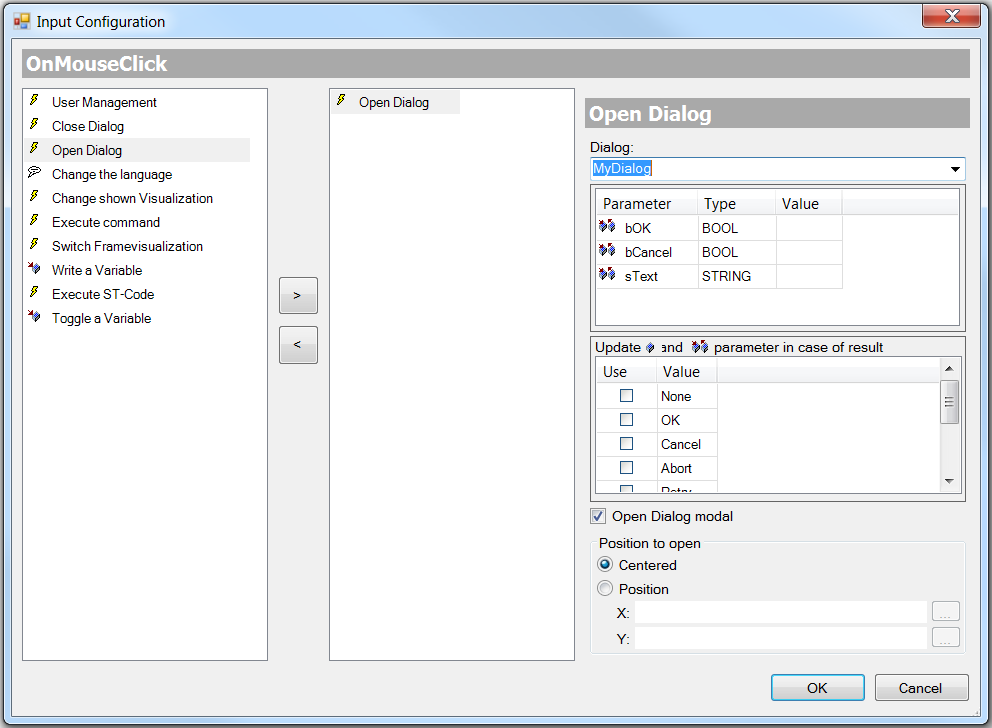Click the parameter icon beside sText
This screenshot has width=992, height=728.
607,275
